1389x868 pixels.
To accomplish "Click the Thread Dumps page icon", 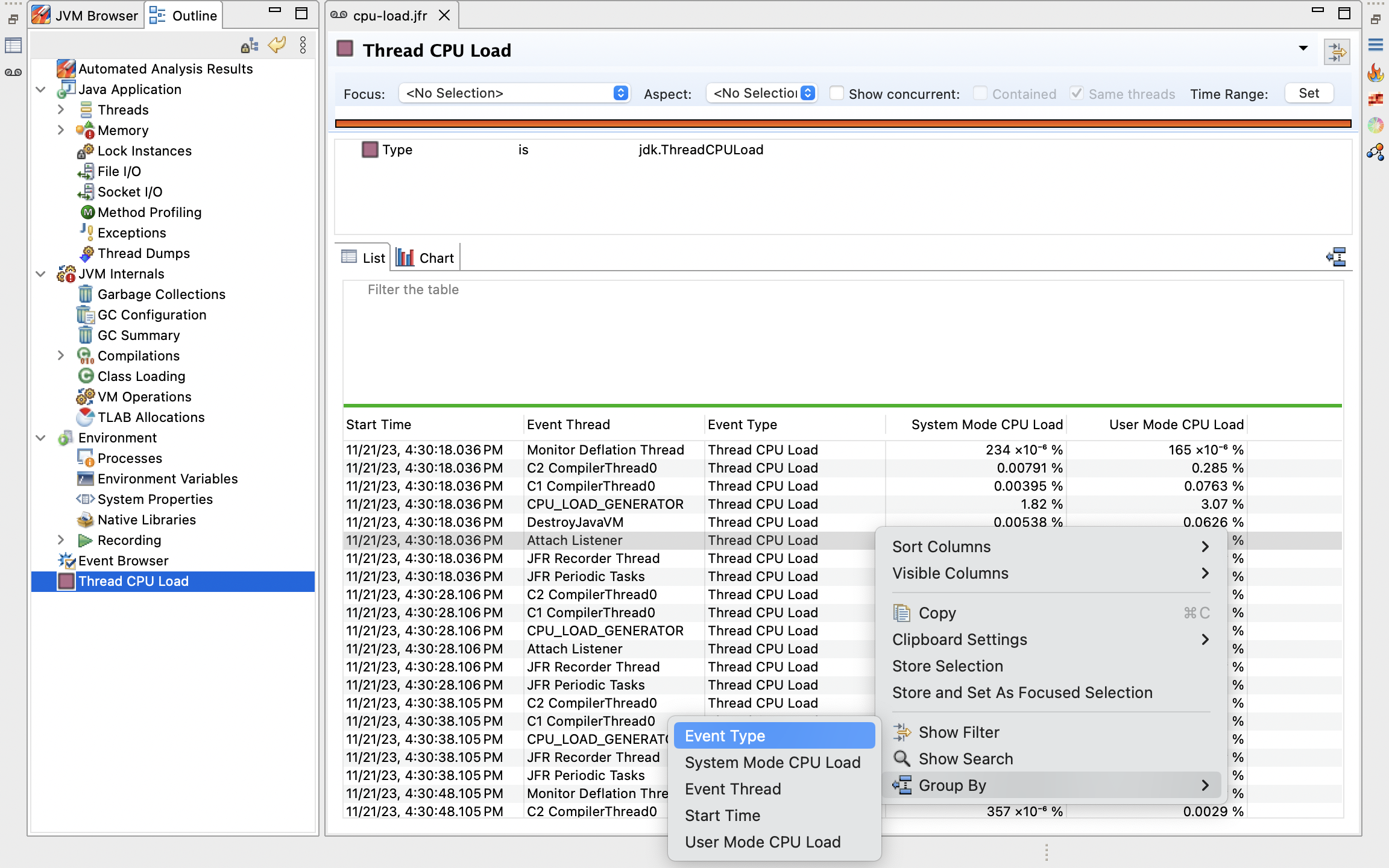I will pos(87,253).
